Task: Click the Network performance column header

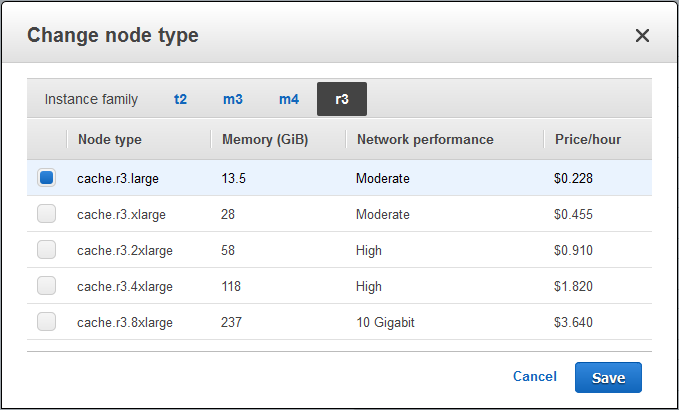Action: [x=425, y=139]
